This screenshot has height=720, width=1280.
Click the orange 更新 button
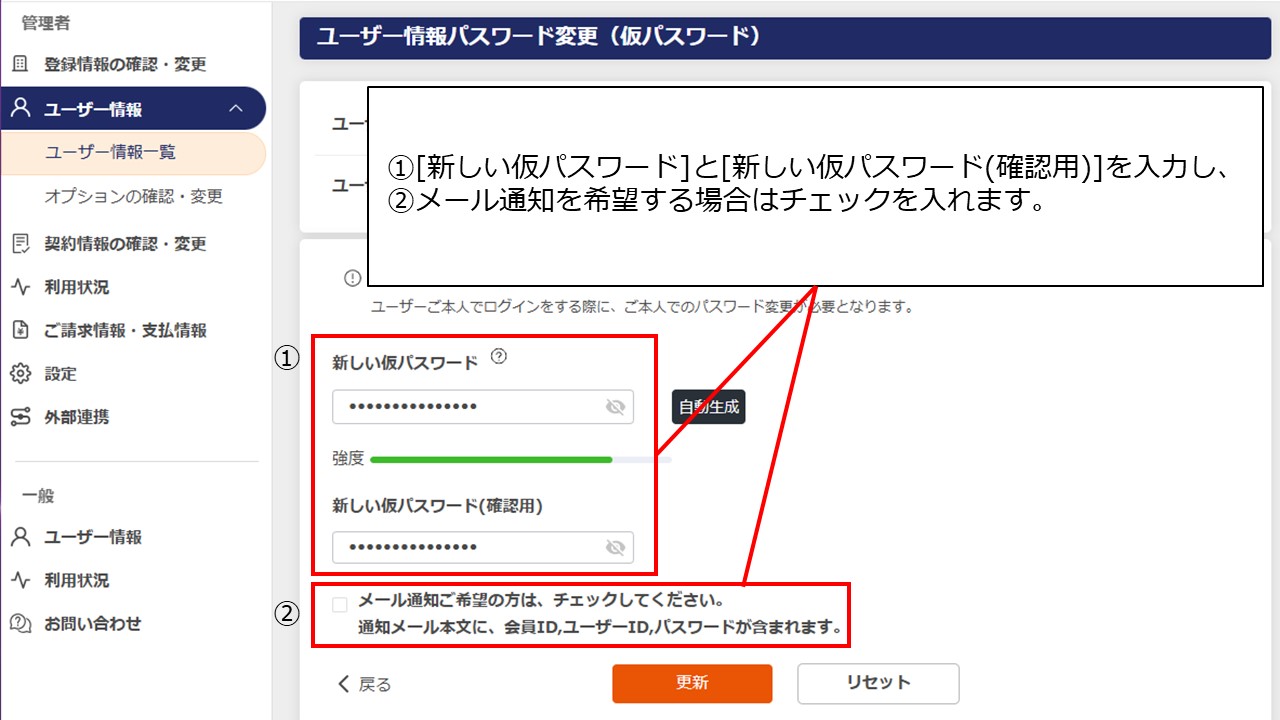[692, 683]
